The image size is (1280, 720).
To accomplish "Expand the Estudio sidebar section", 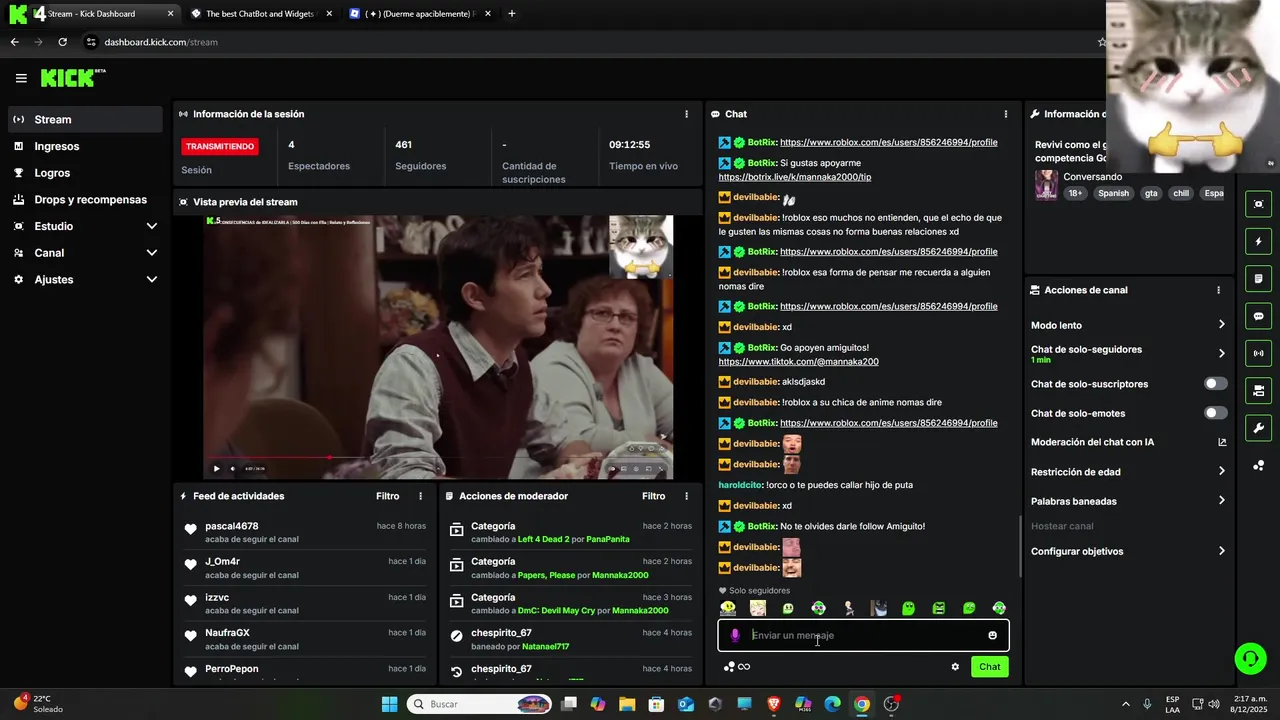I will 85,226.
